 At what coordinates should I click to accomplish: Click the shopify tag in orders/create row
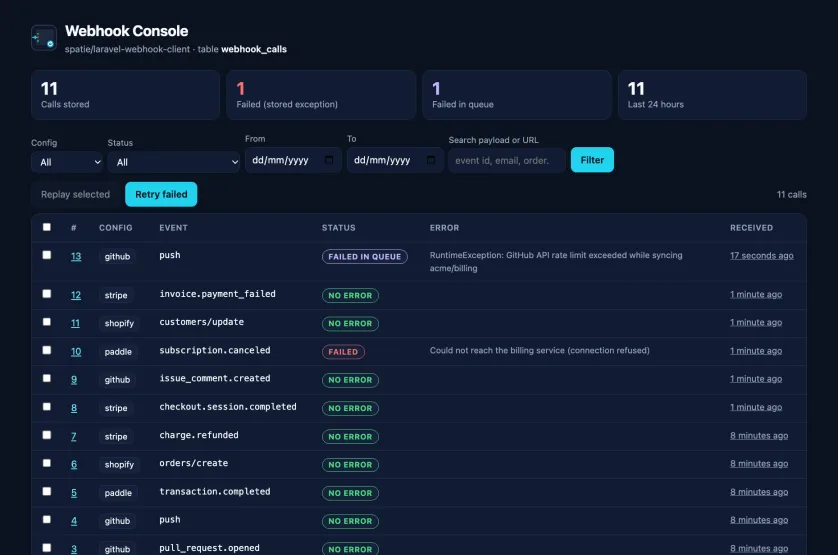[x=119, y=465]
